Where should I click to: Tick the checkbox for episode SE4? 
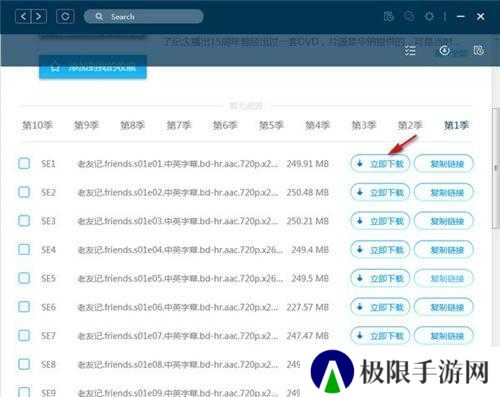point(24,249)
